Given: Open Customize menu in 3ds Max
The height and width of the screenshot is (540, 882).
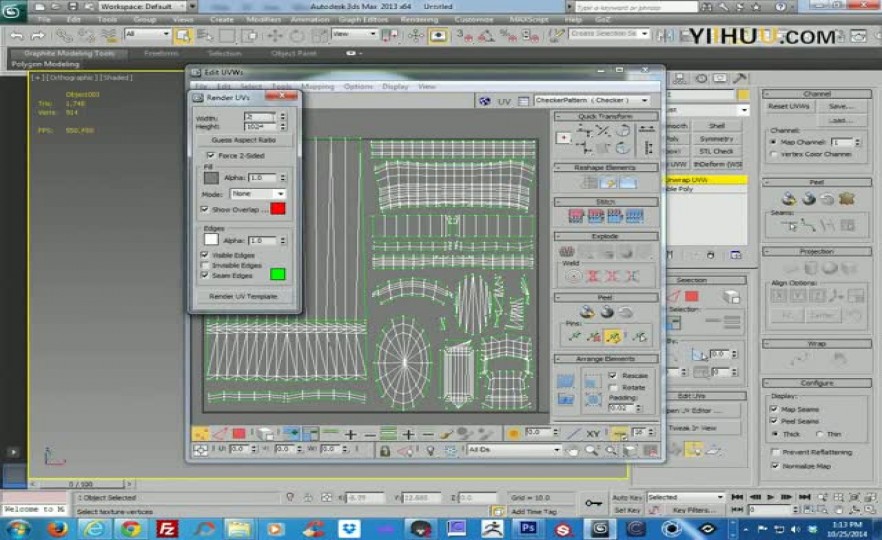Looking at the screenshot, I should (x=473, y=20).
